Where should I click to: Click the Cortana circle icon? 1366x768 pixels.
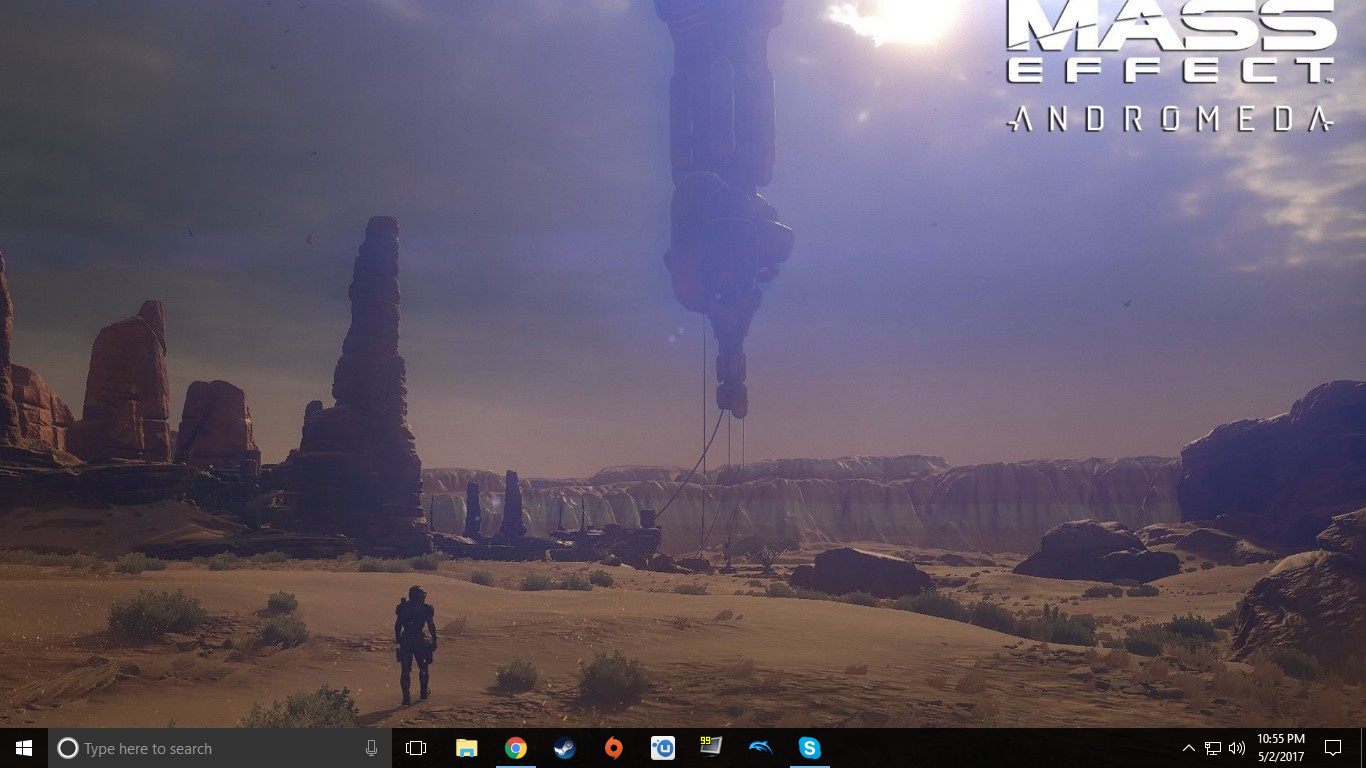pyautogui.click(x=67, y=748)
